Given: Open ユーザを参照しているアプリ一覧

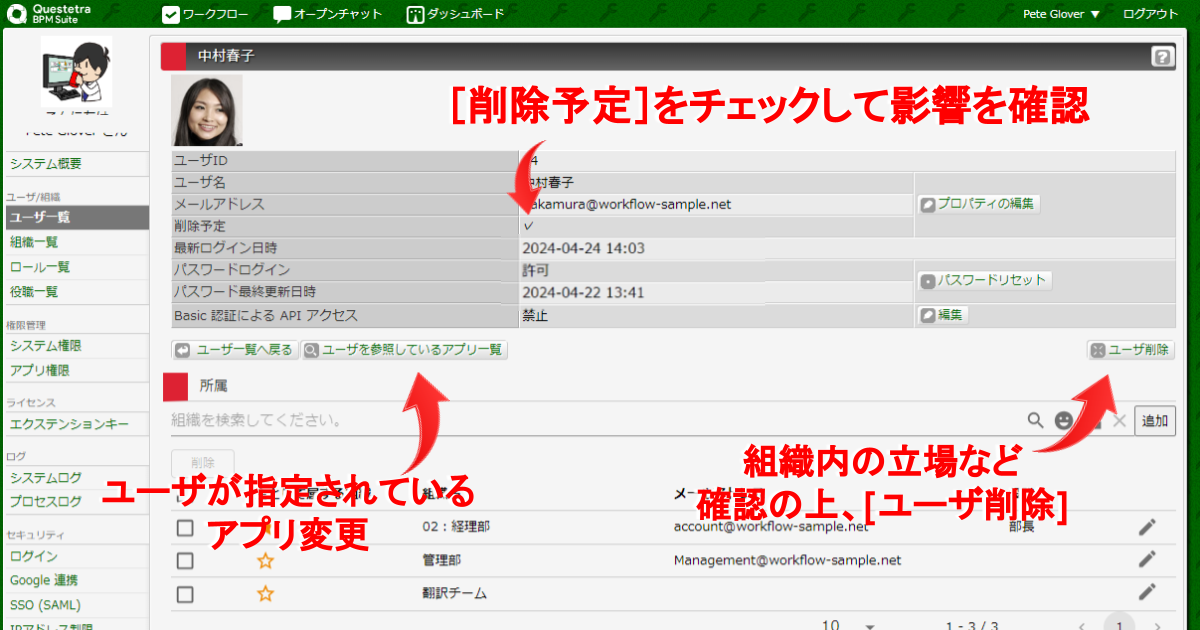Looking at the screenshot, I should click(x=405, y=350).
